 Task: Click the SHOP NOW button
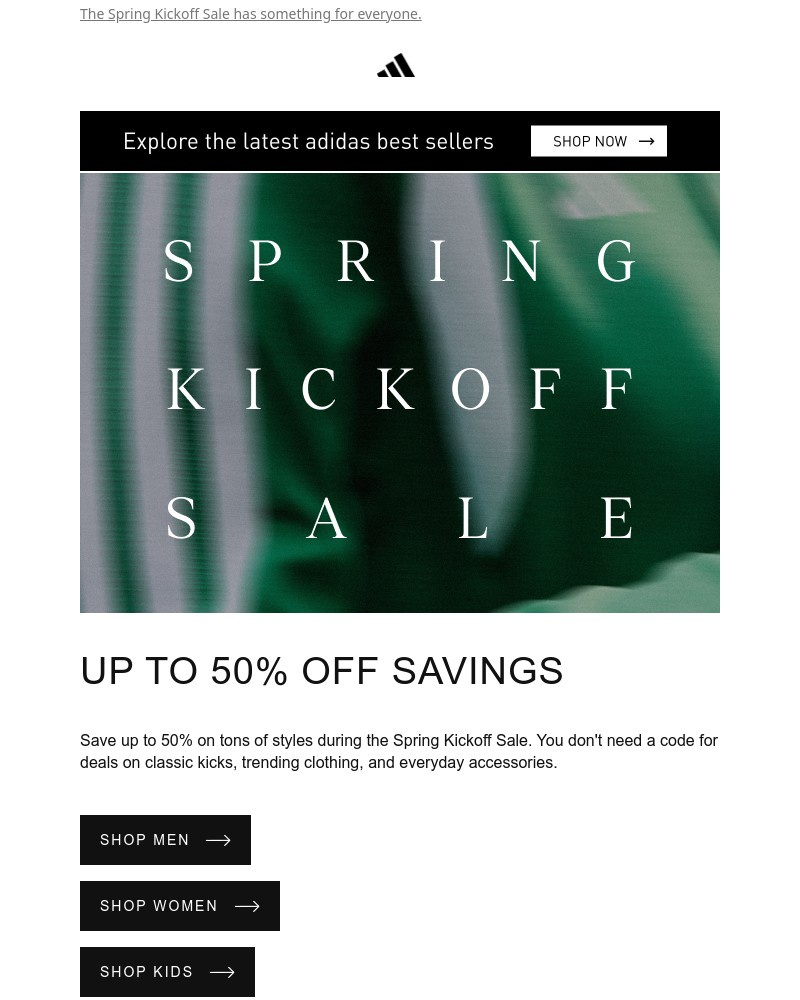(598, 141)
